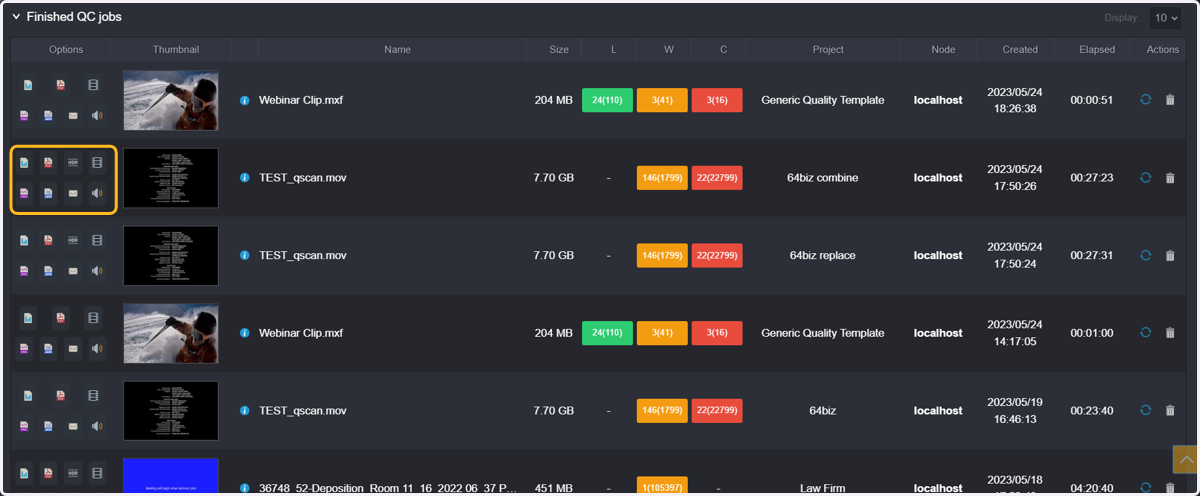Re-run the 16:46:13 64biz job
Screen dimensions: 1200x496
pyautogui.click(x=1146, y=410)
